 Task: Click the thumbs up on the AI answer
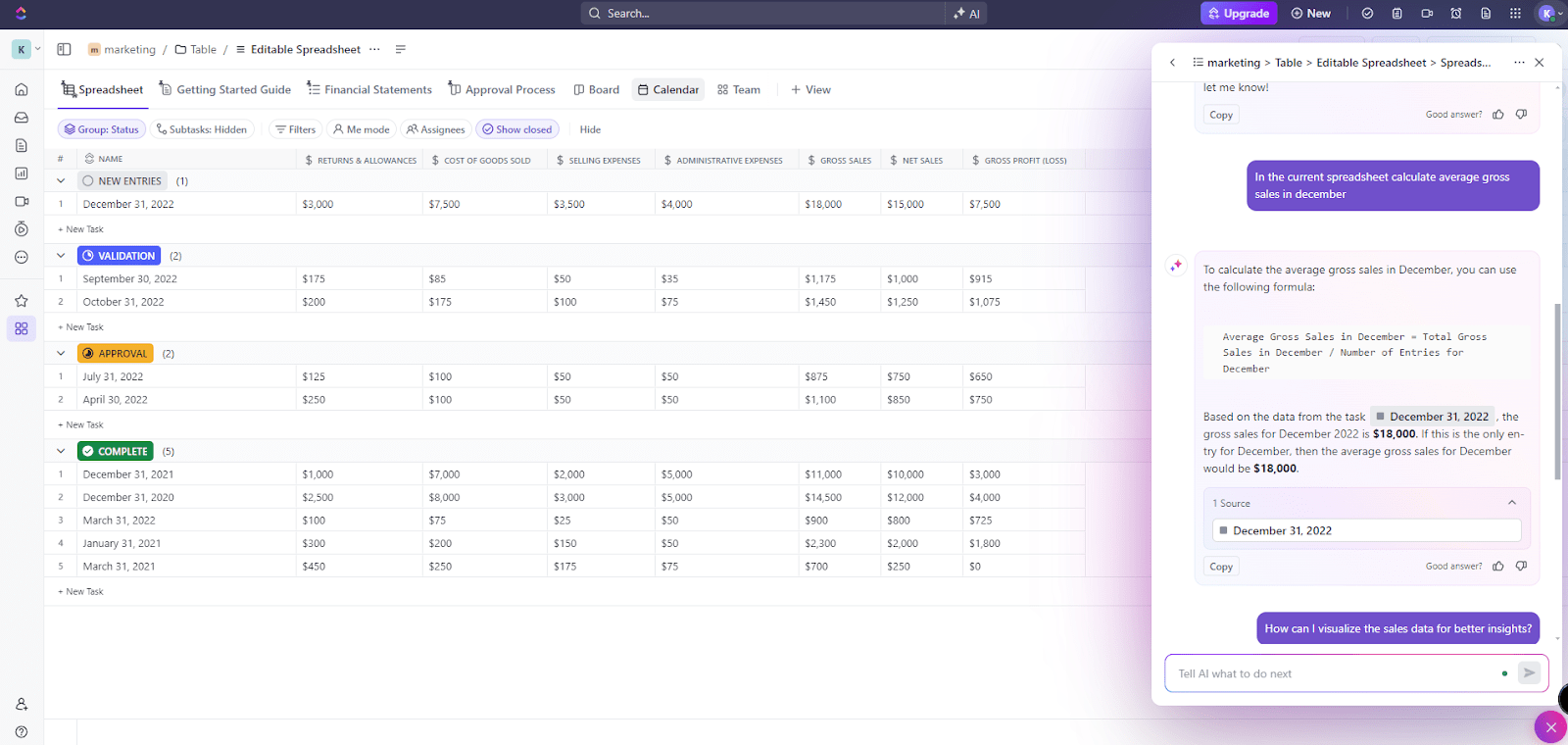point(1497,566)
